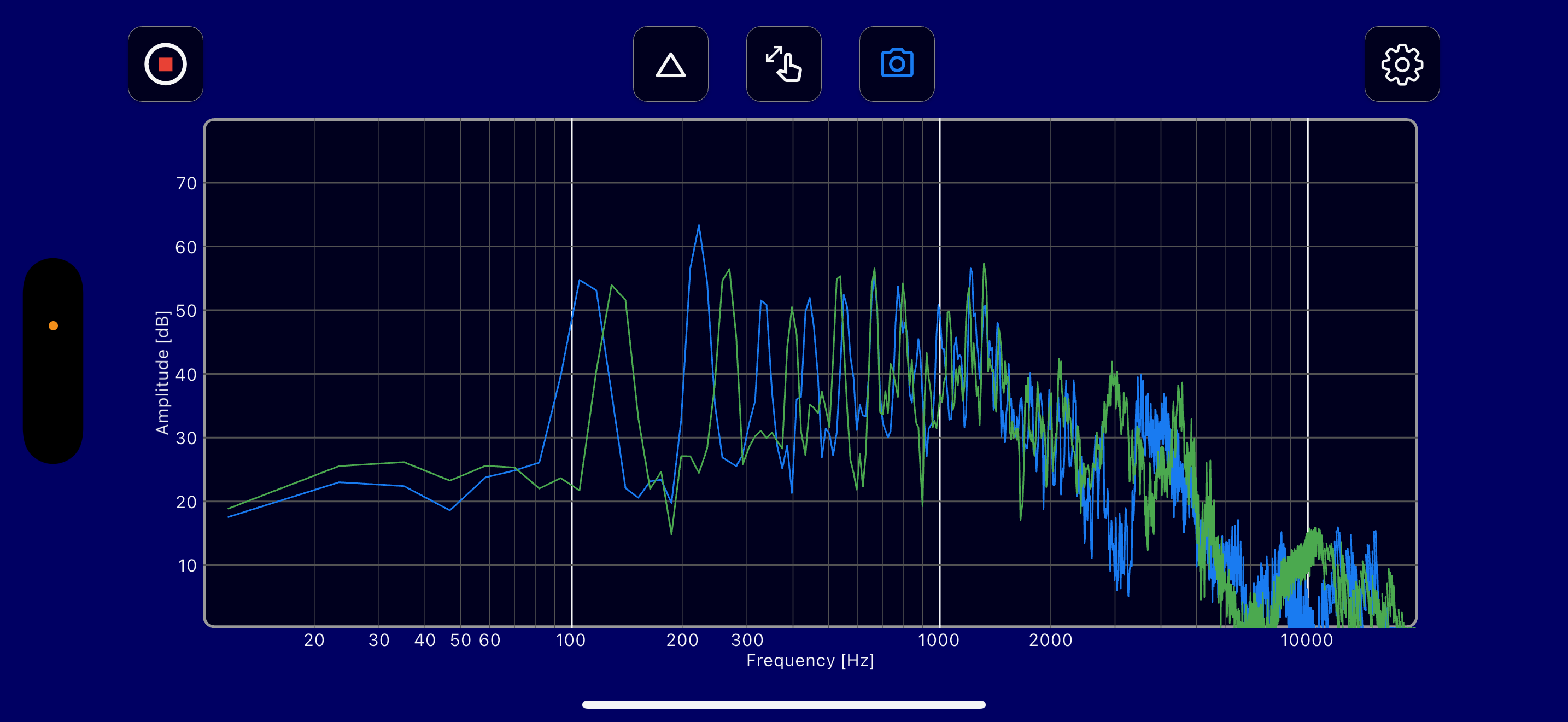Tap the orange microphone indicator dot
The height and width of the screenshot is (722, 1568).
tap(53, 325)
